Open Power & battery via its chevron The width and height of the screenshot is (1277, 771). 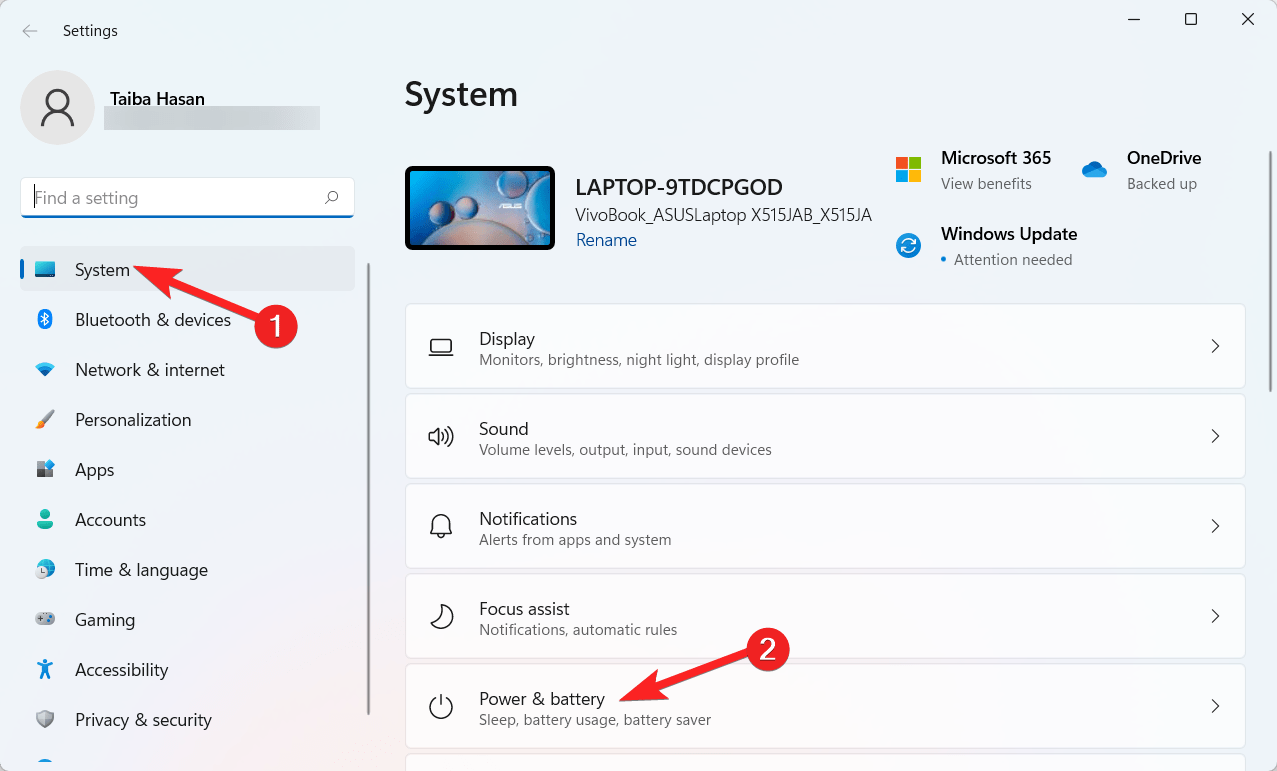1216,706
